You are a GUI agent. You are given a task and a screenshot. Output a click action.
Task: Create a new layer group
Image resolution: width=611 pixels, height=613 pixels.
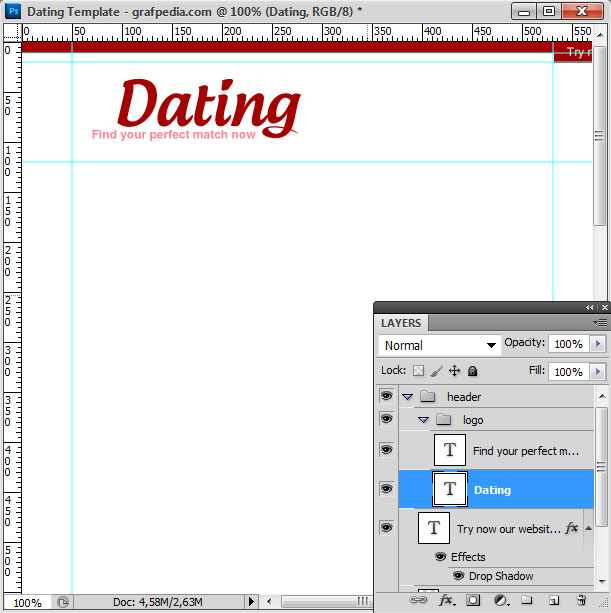527,599
